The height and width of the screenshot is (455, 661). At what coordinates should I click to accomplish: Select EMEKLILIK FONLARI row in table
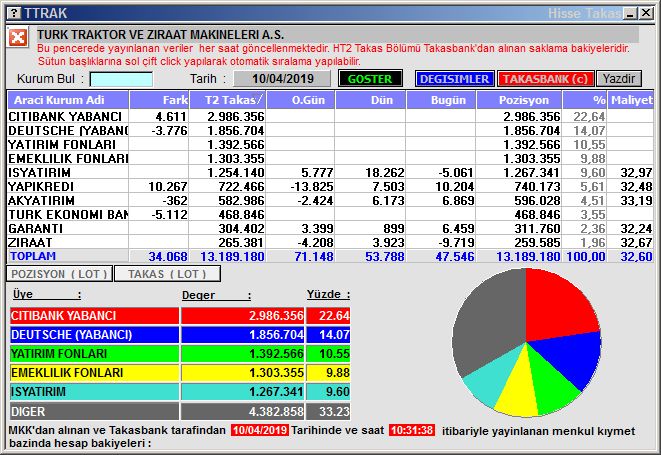[330, 158]
